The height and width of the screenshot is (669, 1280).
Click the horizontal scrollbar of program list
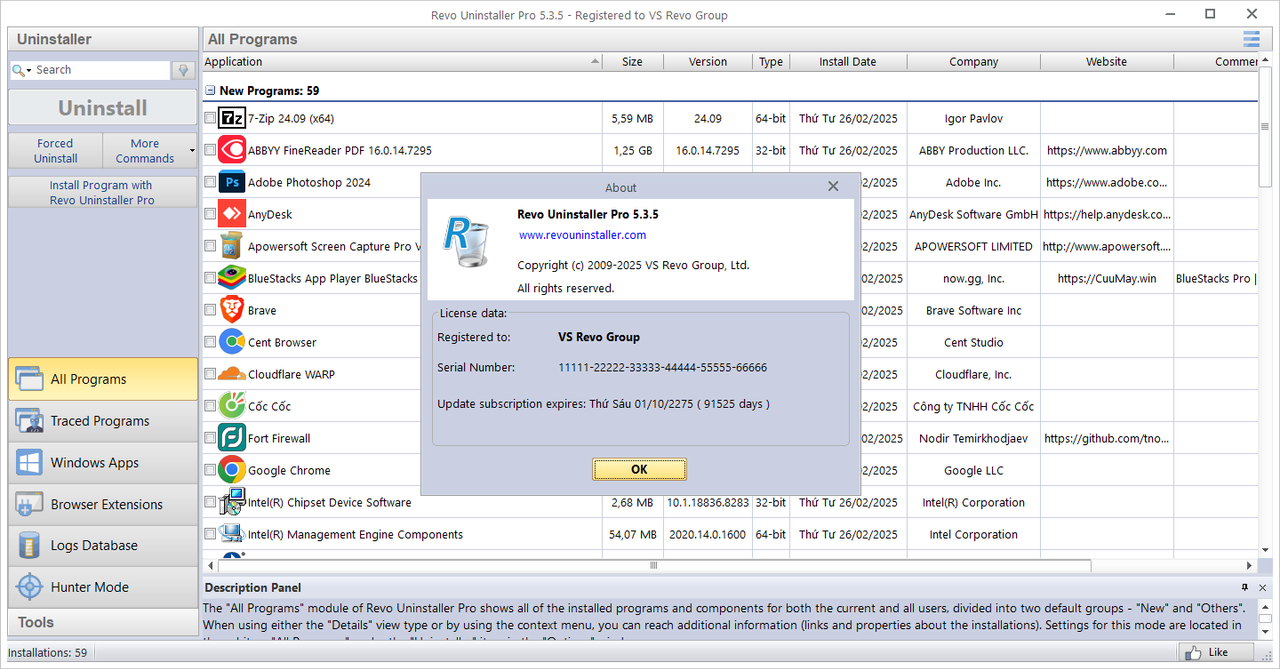coord(653,566)
